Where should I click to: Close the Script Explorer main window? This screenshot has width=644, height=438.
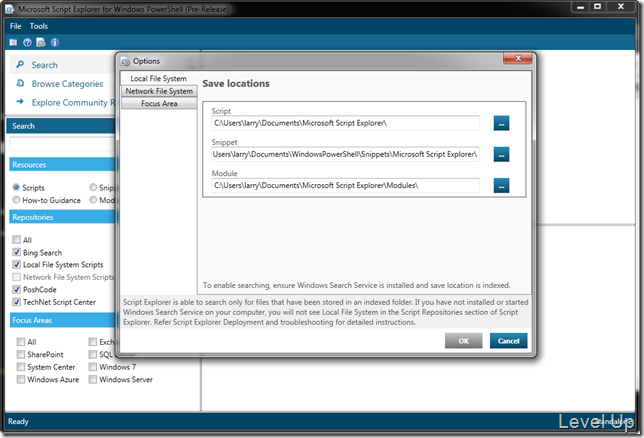pos(621,7)
